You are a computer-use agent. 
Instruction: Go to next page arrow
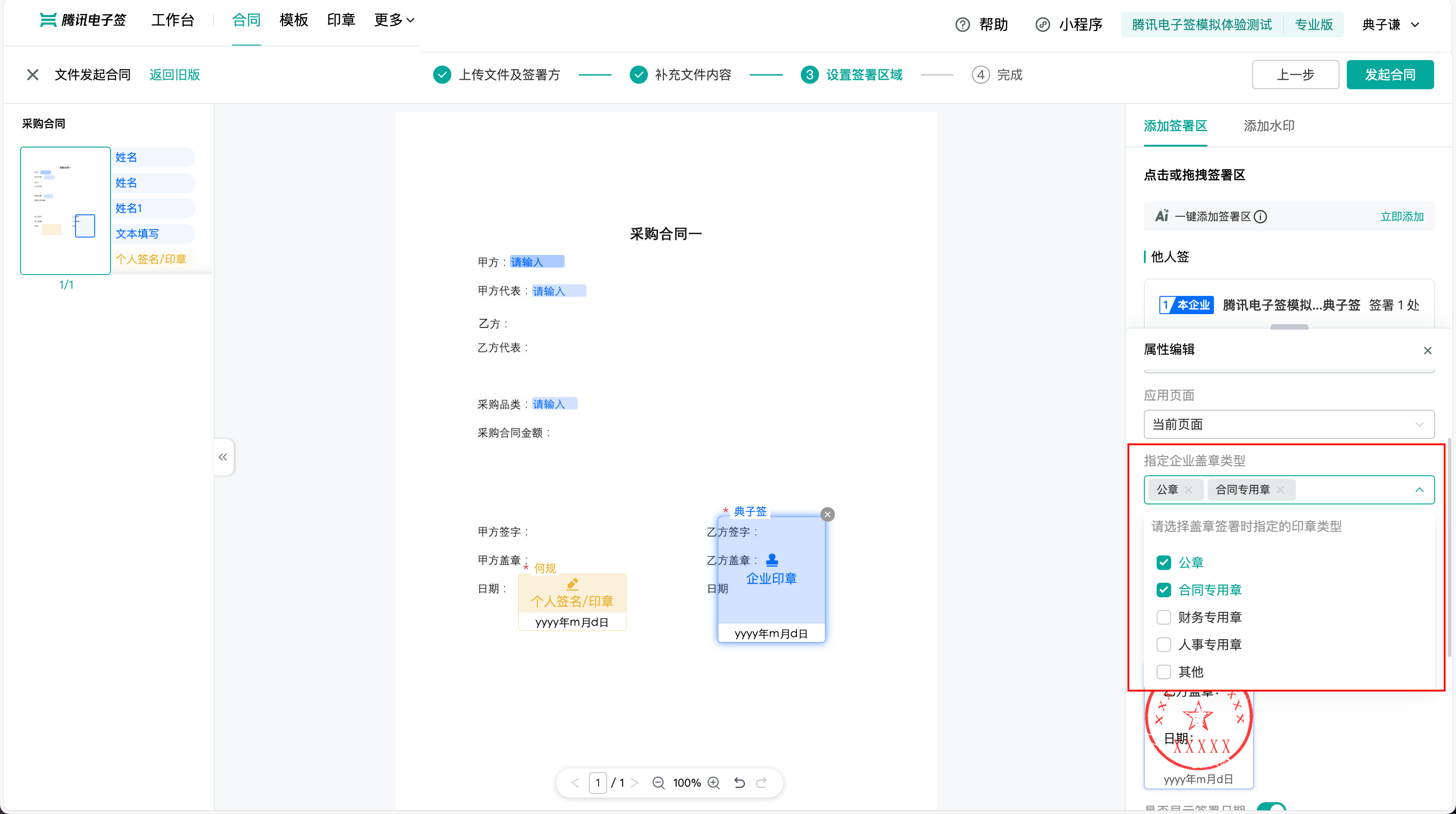click(635, 783)
